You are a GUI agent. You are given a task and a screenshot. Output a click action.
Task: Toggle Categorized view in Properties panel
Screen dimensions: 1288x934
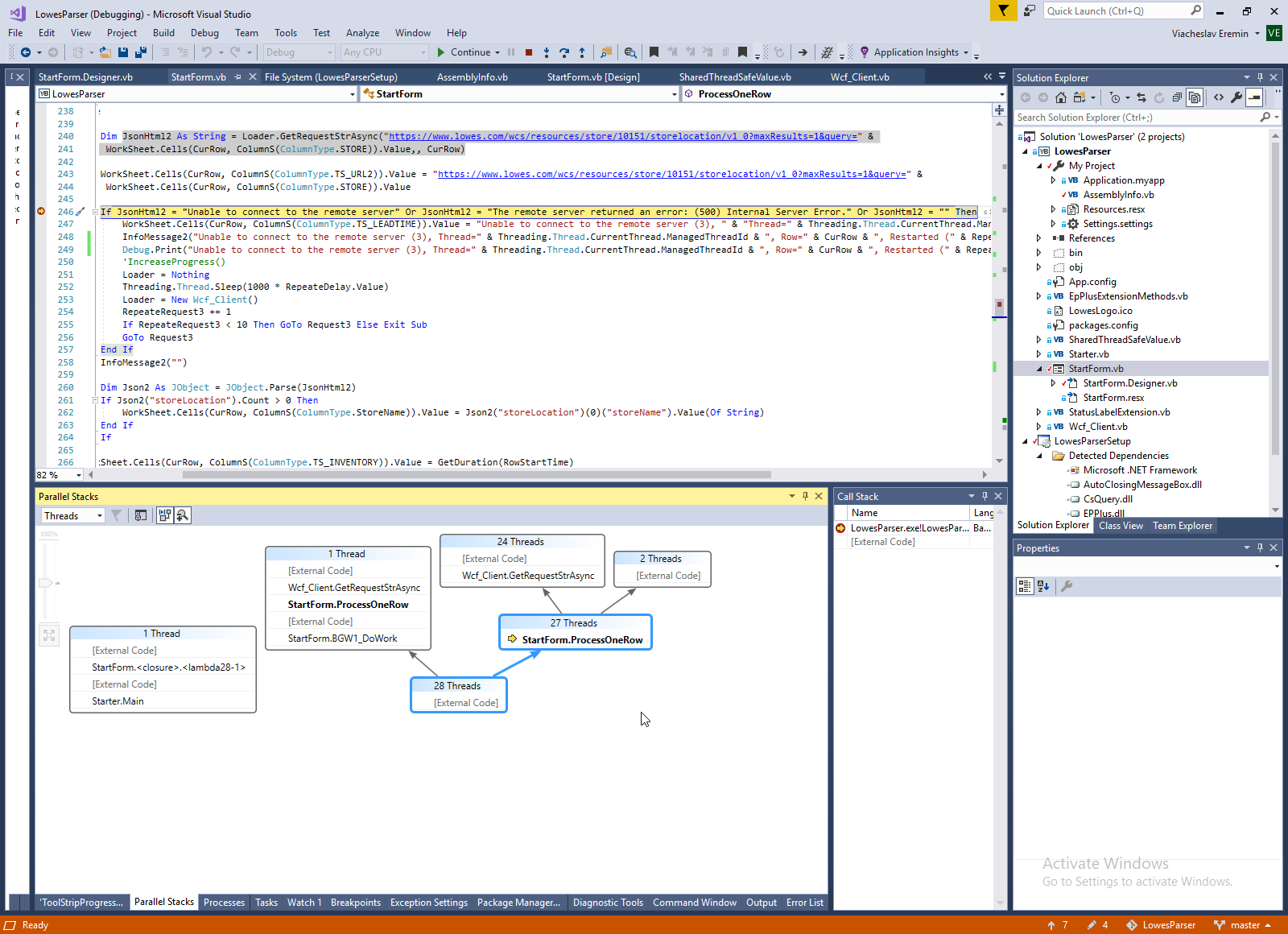pyautogui.click(x=1025, y=586)
